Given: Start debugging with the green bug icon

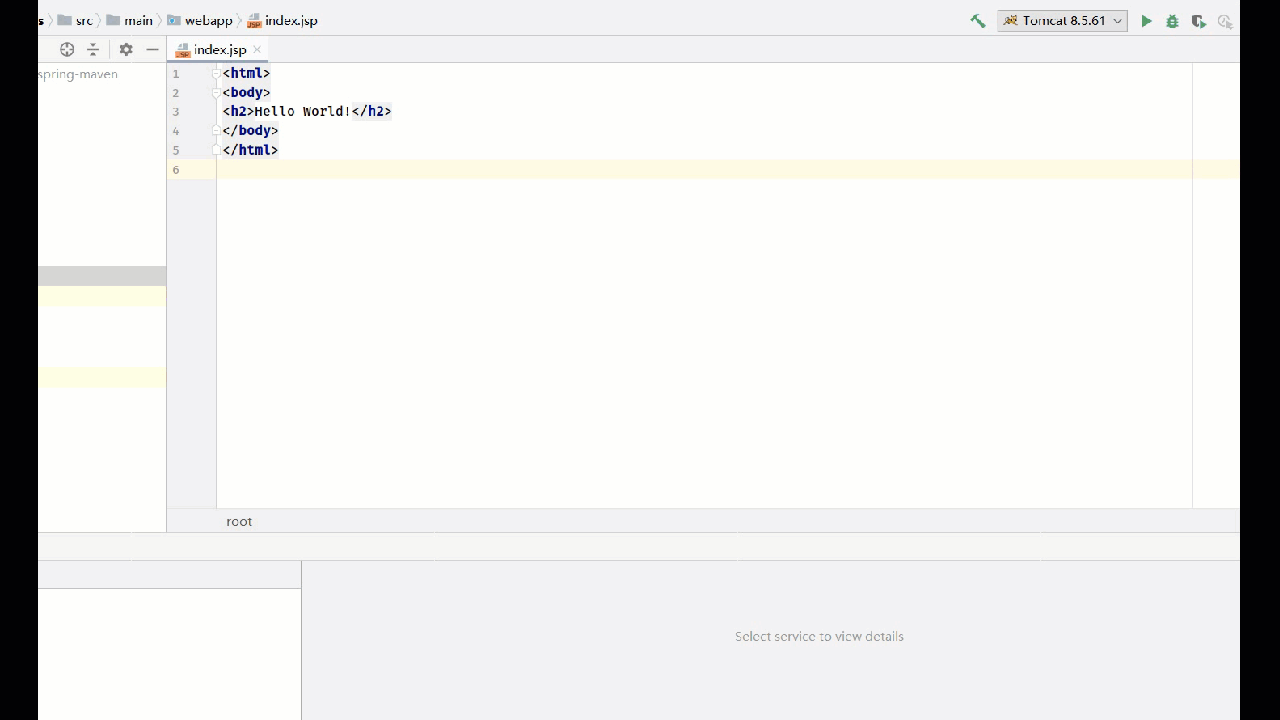Looking at the screenshot, I should [1172, 21].
